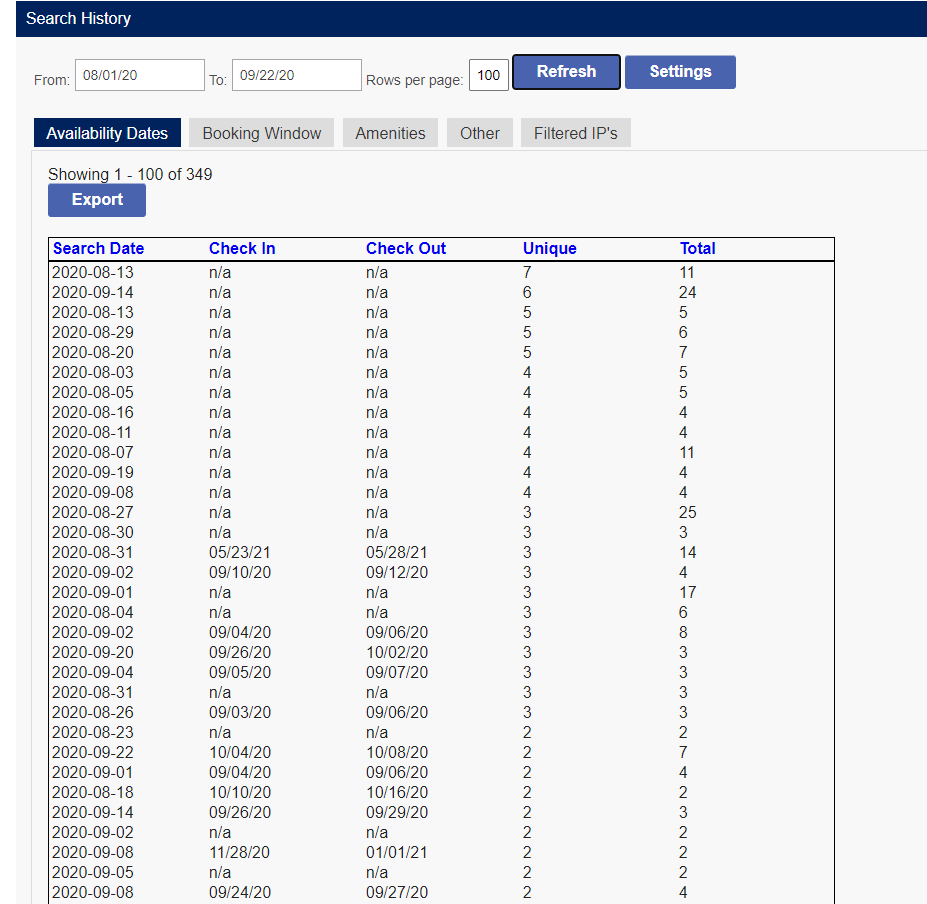Click total value 25

point(688,512)
